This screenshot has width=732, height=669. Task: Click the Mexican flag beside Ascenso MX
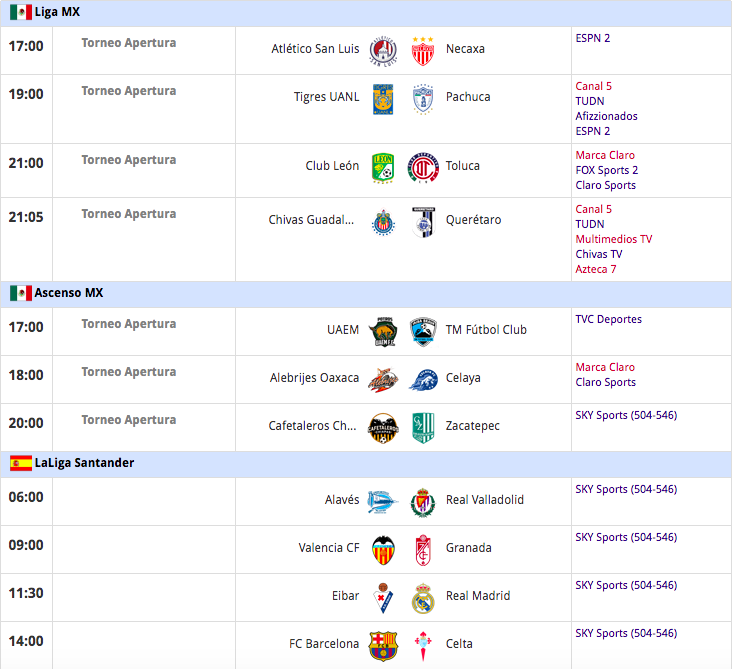21,293
